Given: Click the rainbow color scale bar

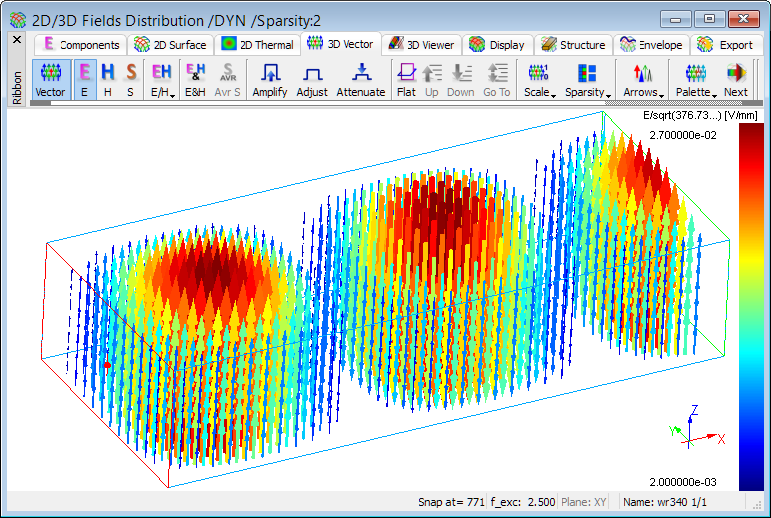Looking at the screenshot, I should point(750,307).
